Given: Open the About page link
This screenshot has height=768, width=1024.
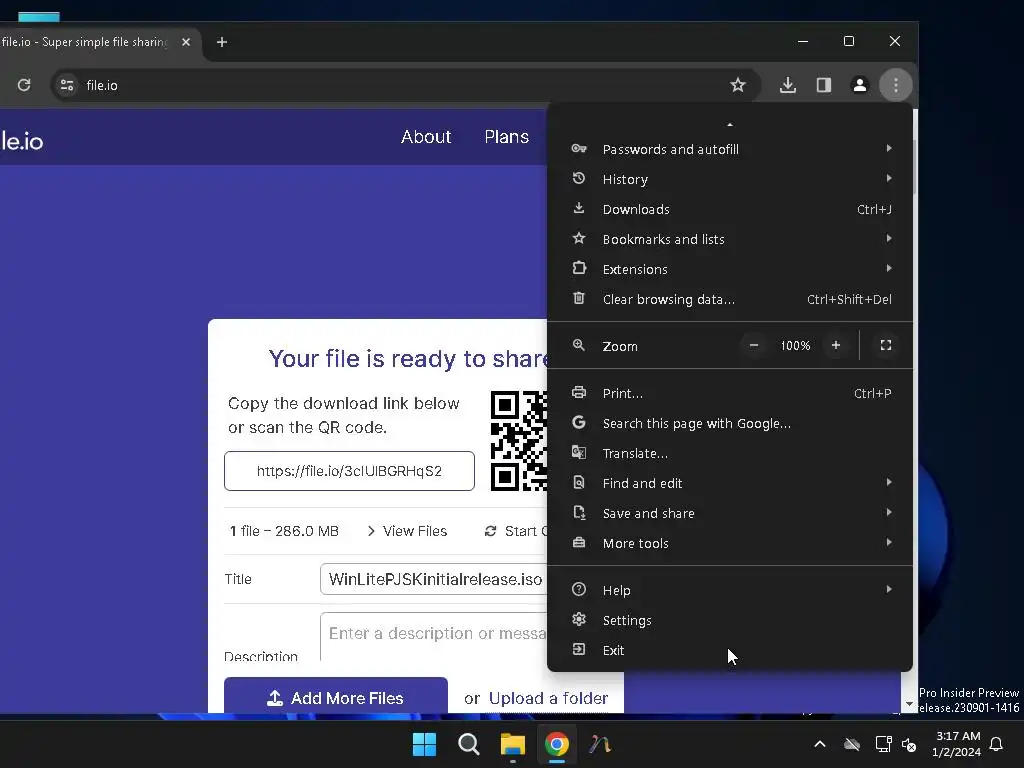Looking at the screenshot, I should [x=426, y=136].
